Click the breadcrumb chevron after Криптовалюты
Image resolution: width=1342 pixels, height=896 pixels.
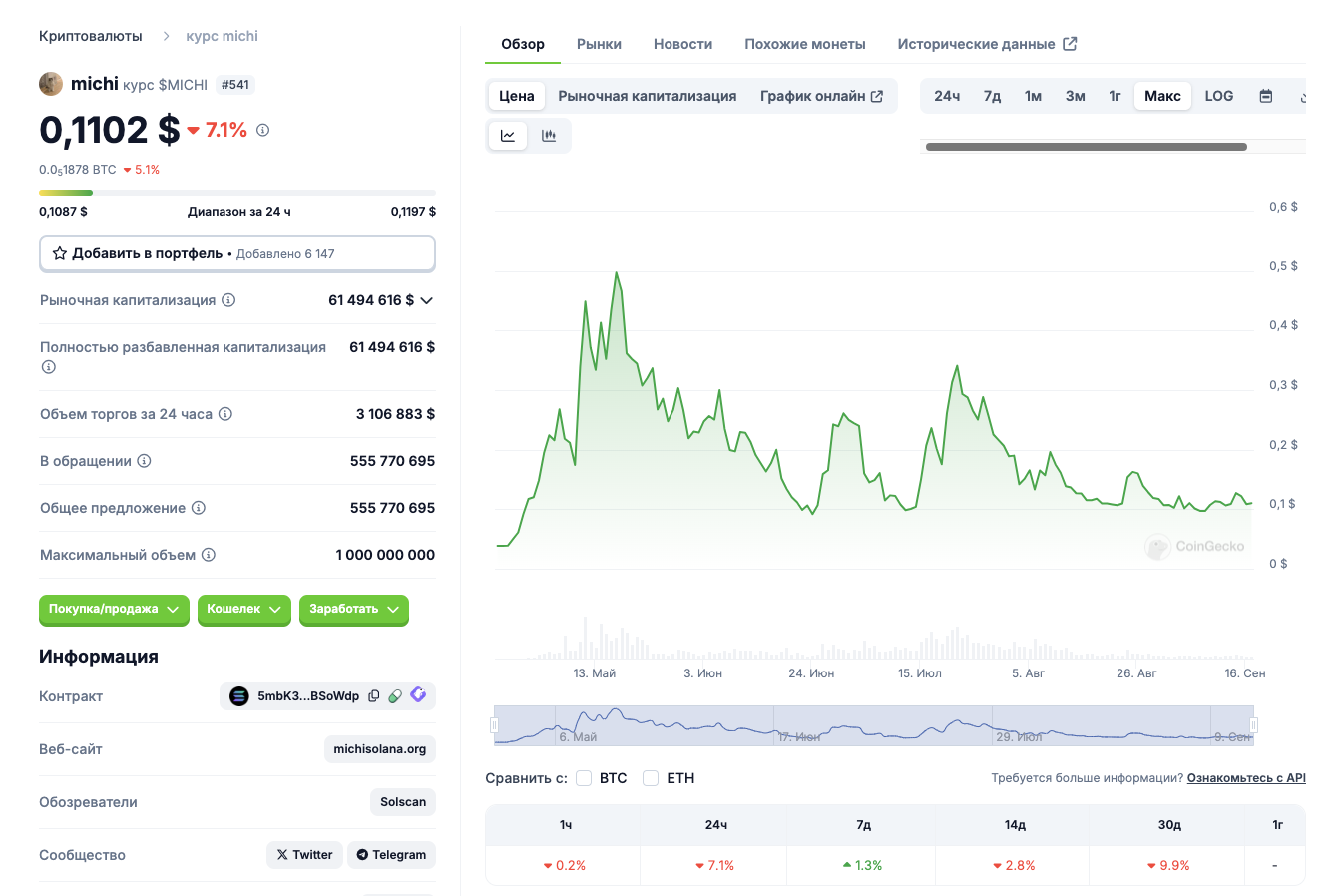tap(166, 36)
